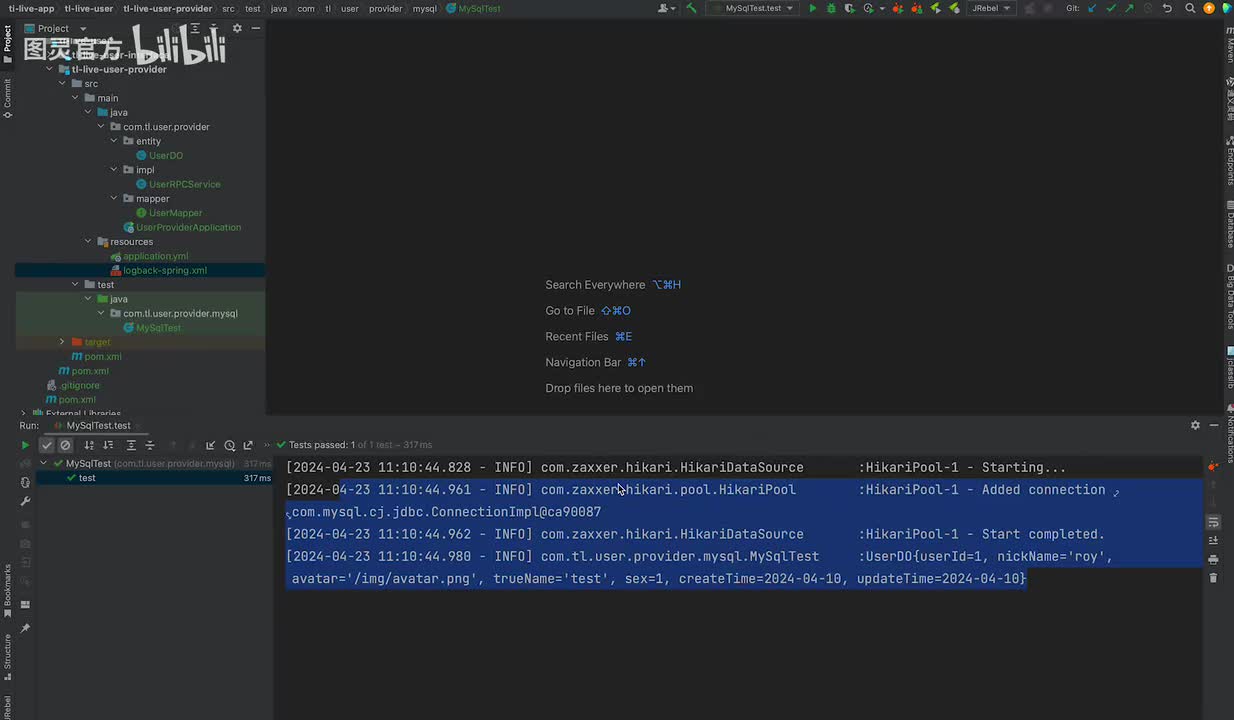The height and width of the screenshot is (720, 1234).
Task: Clear console output with trash icon
Action: pos(1213,578)
